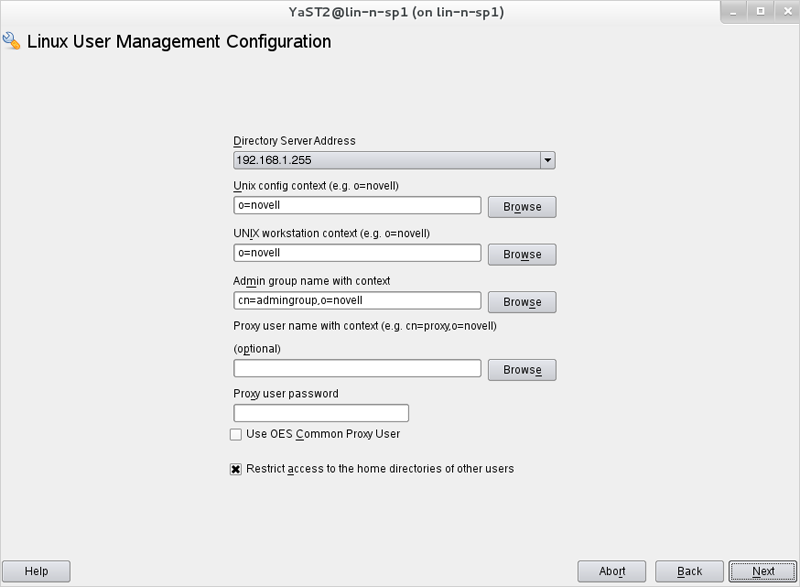Screen dimensions: 800x587
Task: Open the Directory Server Address dropdown
Action: pyautogui.click(x=547, y=160)
